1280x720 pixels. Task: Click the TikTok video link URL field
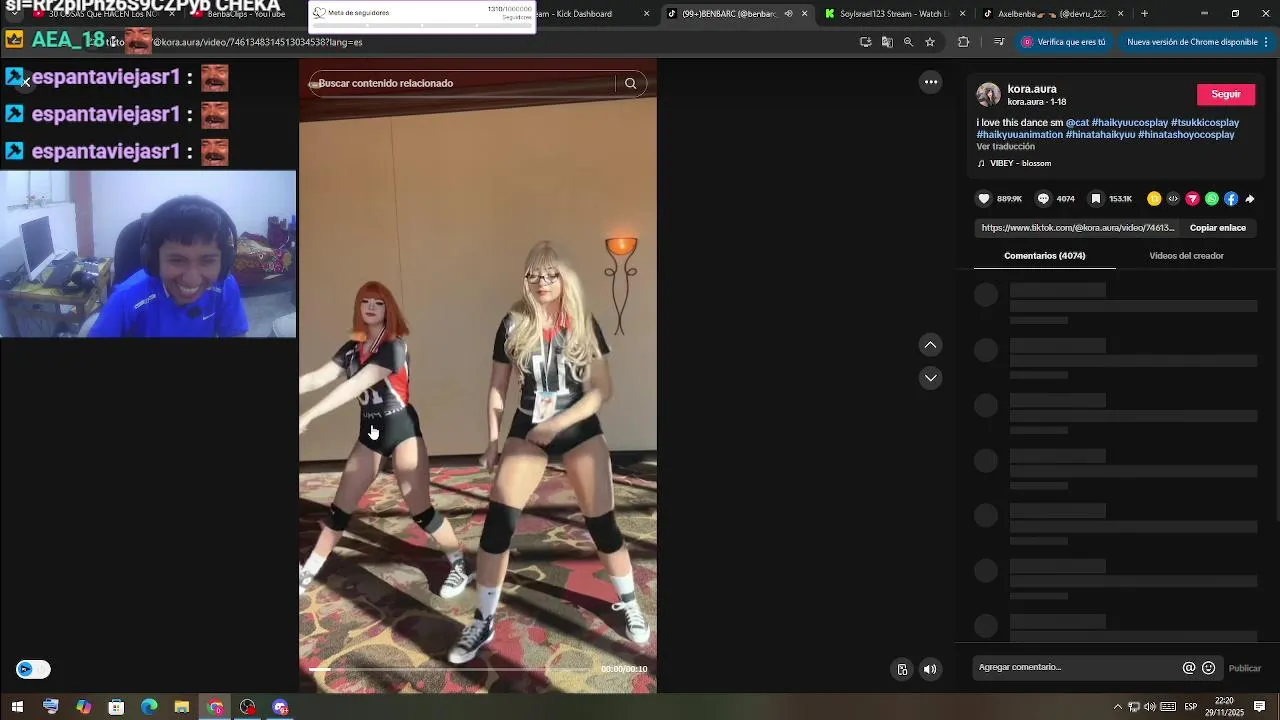click(x=1077, y=228)
